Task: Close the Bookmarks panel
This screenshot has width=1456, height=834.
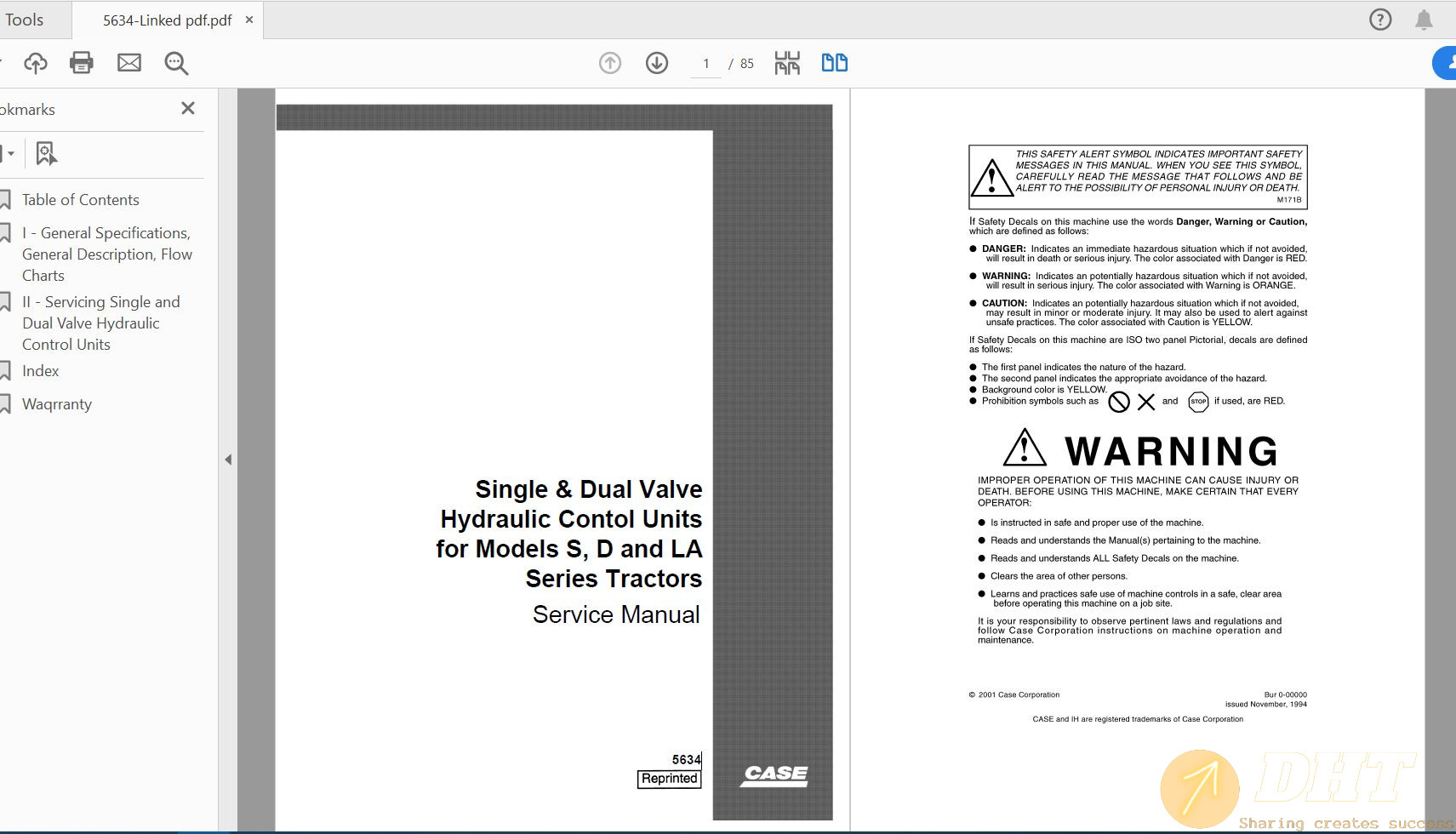Action: click(188, 108)
